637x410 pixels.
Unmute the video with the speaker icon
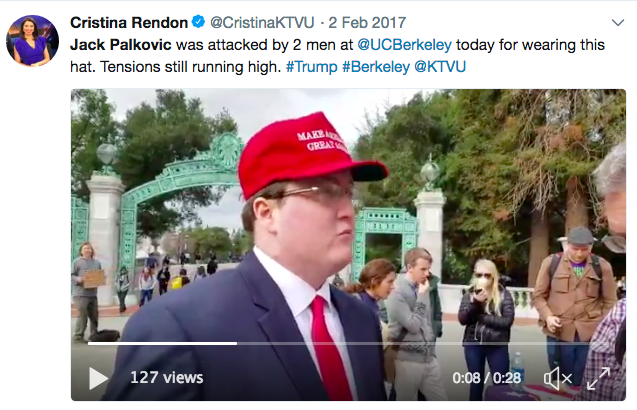pyautogui.click(x=557, y=378)
